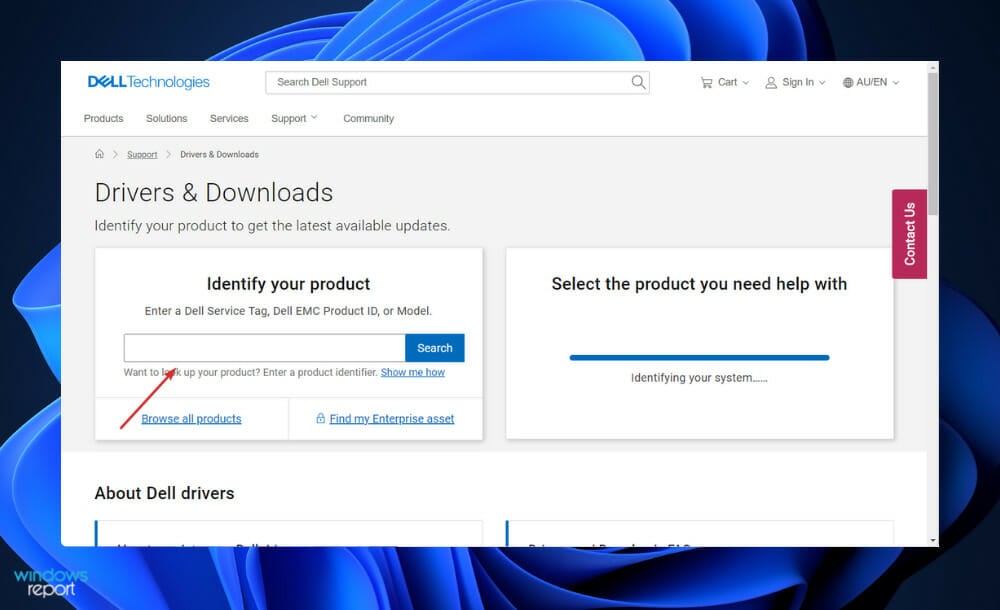Open the Support menu item
Image resolution: width=1000 pixels, height=610 pixels.
288,118
